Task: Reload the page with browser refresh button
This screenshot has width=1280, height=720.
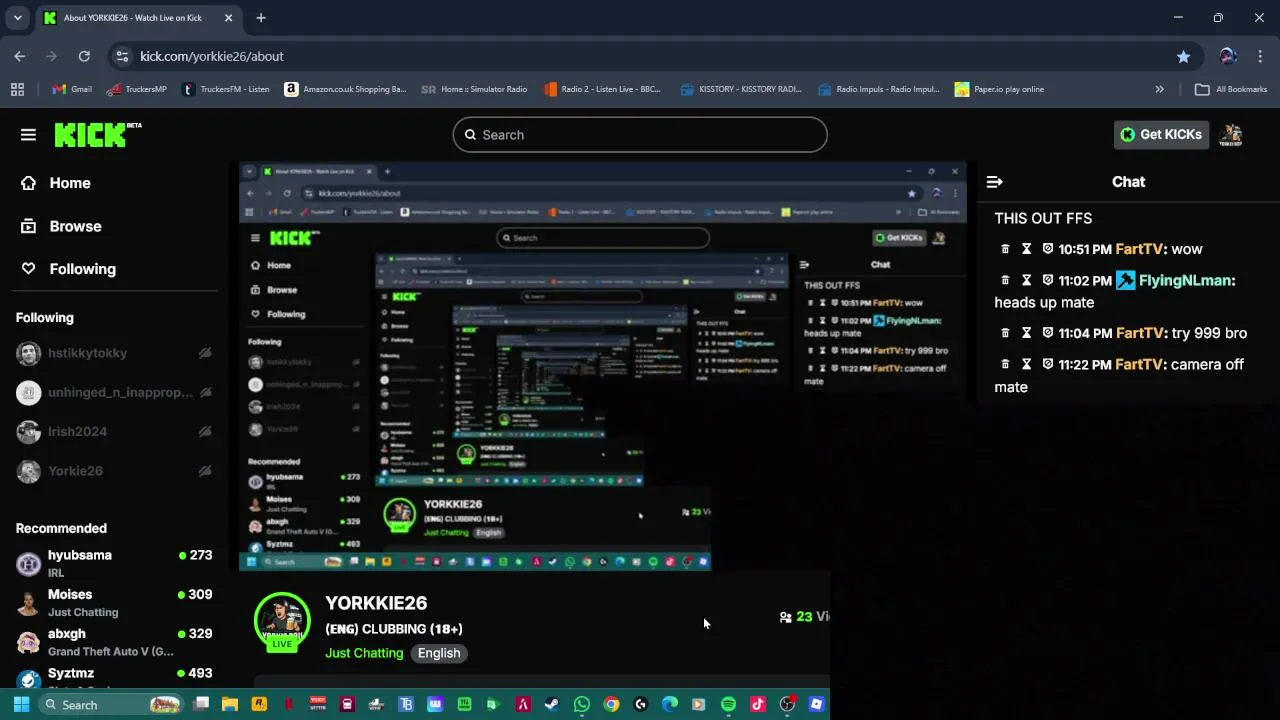Action: click(x=84, y=56)
